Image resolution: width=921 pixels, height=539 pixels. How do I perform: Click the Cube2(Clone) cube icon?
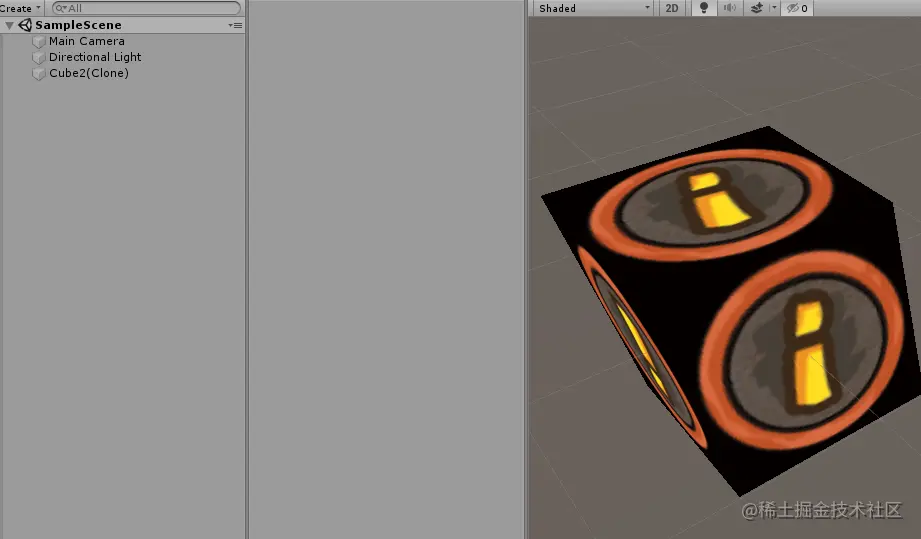pos(39,73)
